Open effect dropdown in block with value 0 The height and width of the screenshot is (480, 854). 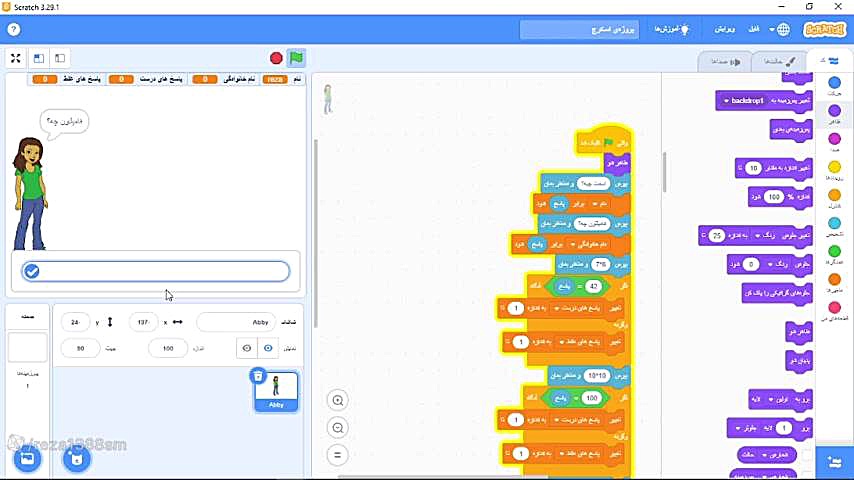click(776, 264)
